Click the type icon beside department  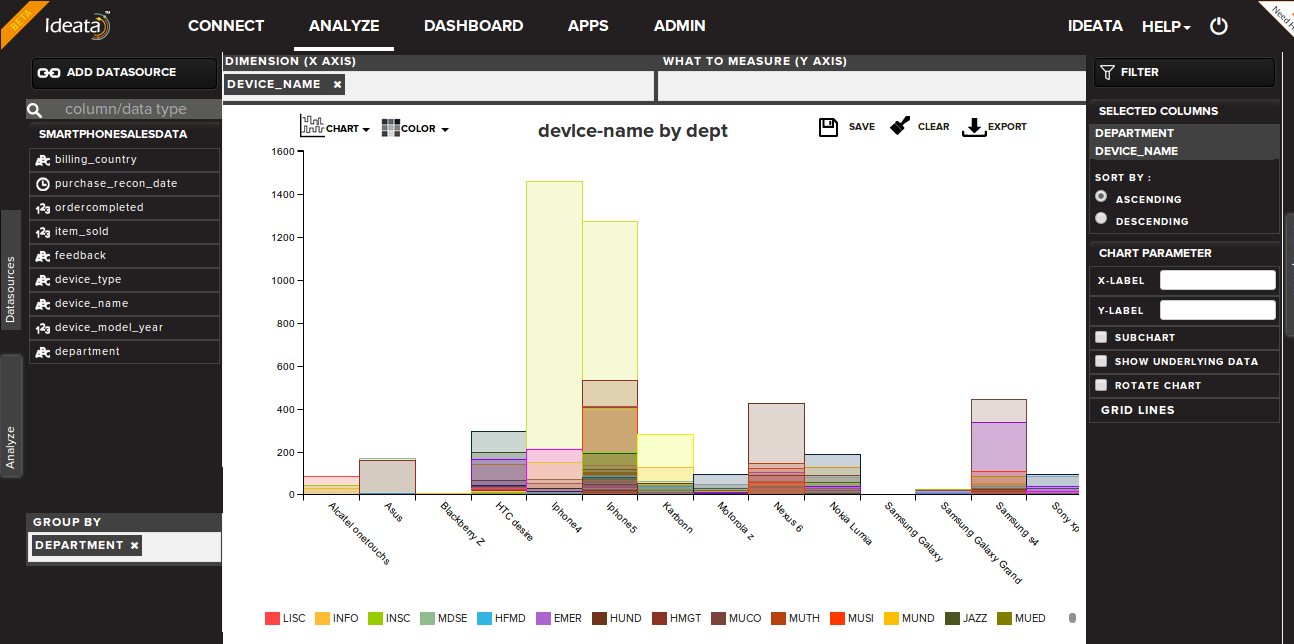[x=42, y=352]
